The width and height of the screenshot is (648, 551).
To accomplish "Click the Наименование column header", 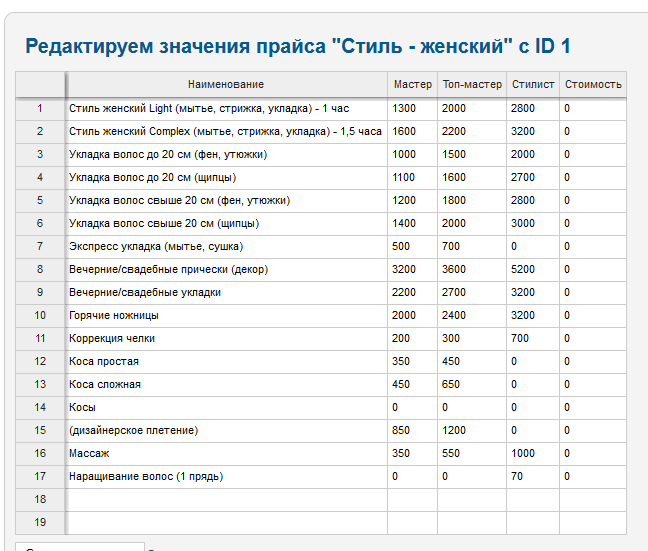I will (226, 85).
